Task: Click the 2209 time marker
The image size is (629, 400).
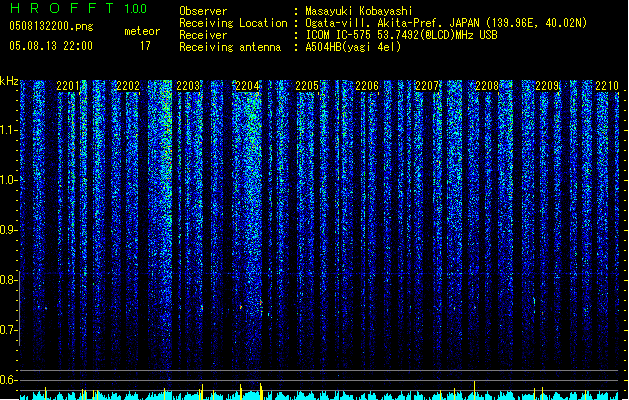Action: point(547,86)
